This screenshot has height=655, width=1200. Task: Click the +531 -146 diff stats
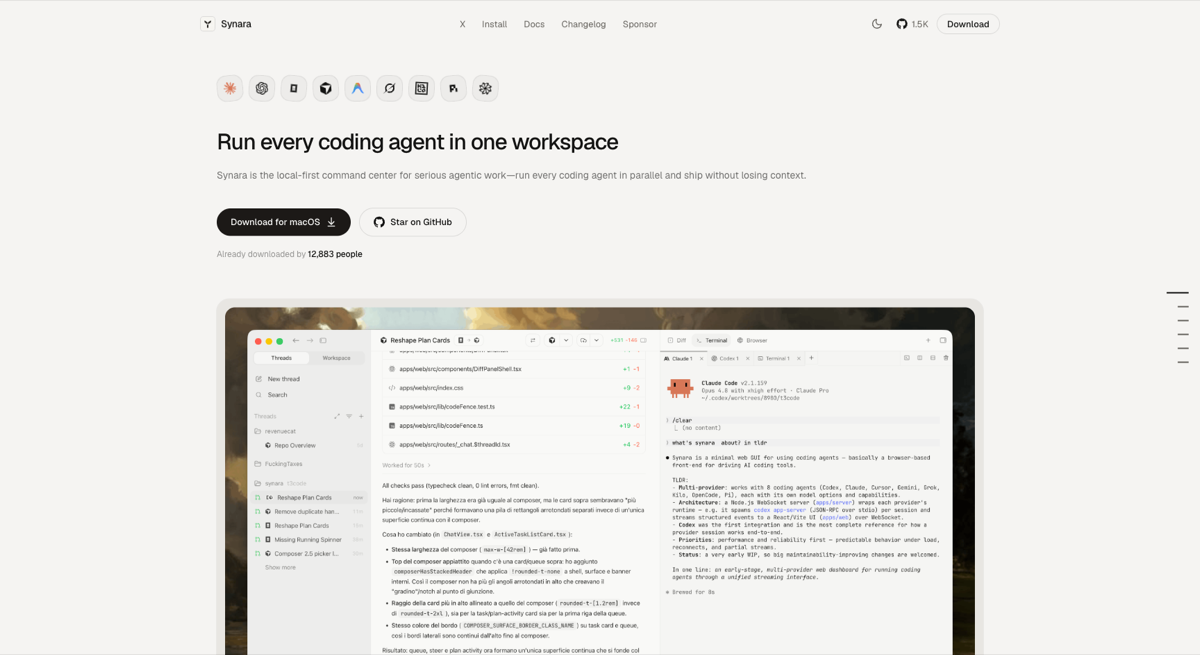click(624, 340)
